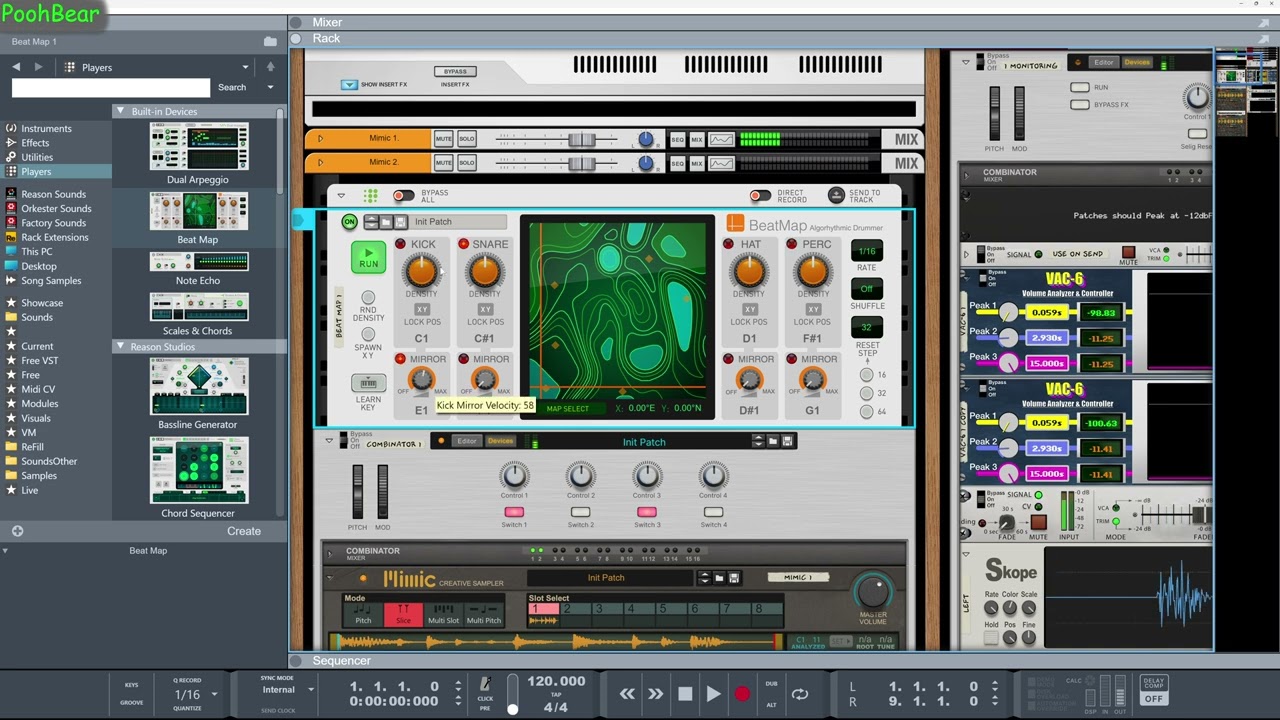Select Instruments in browser sidebar

point(46,128)
